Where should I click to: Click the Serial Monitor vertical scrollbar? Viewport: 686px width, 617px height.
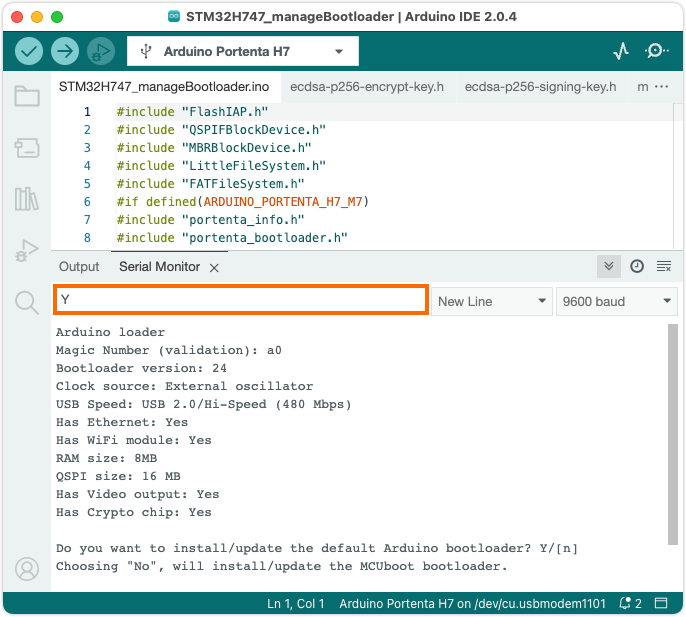tap(672, 434)
